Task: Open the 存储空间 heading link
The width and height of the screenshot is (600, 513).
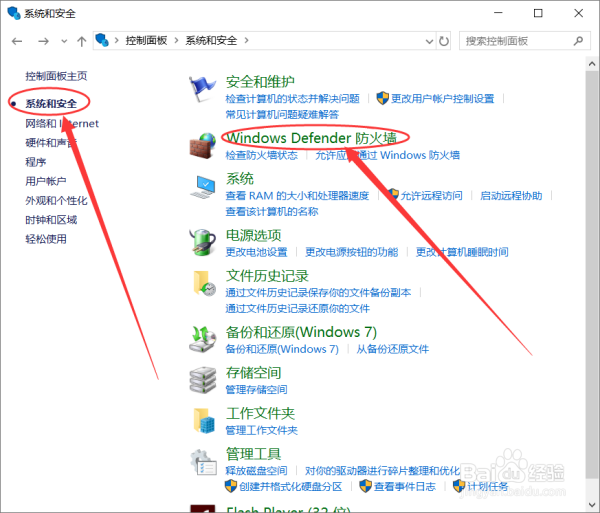Action: 253,372
